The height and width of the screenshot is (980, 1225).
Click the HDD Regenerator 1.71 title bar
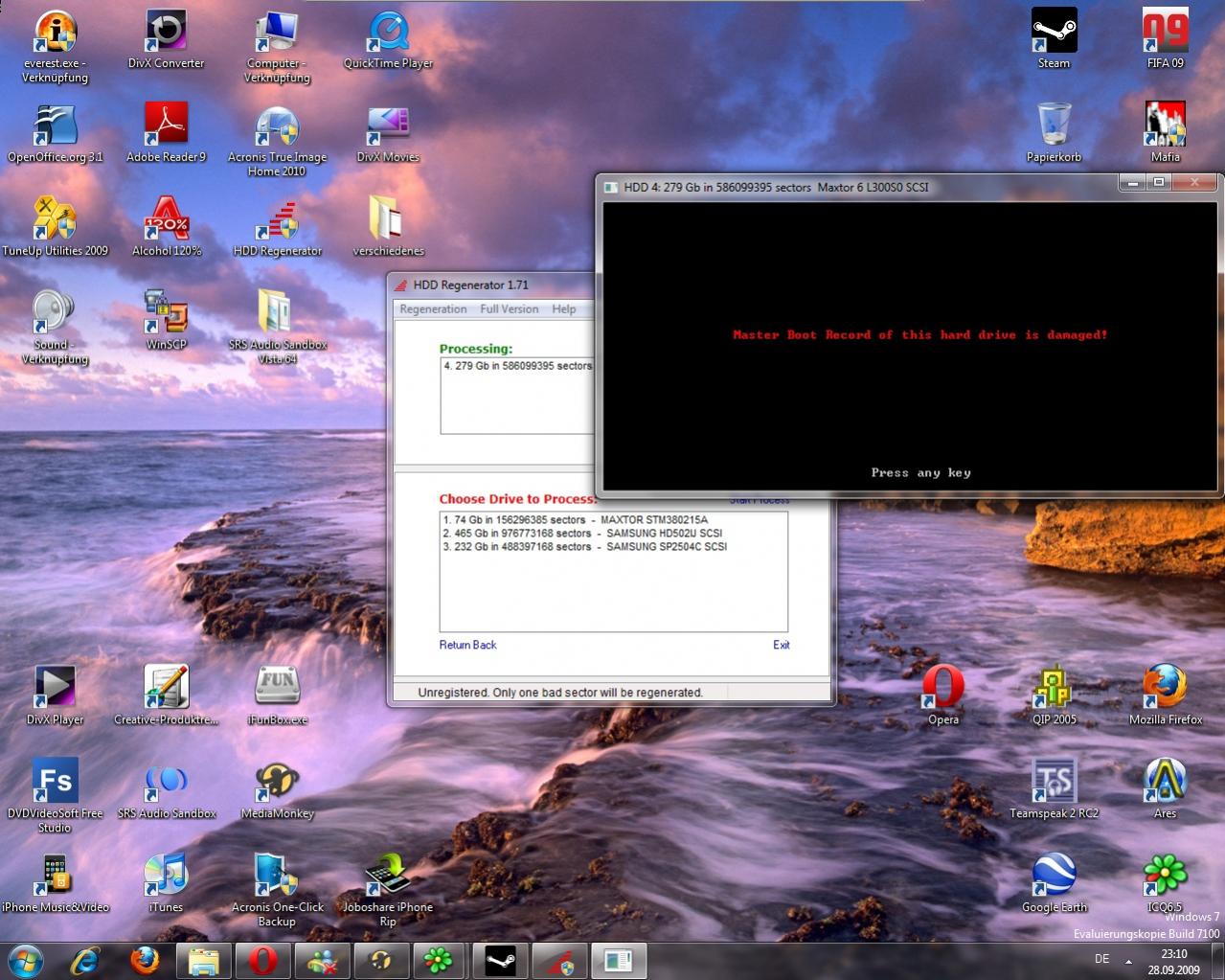coord(492,285)
